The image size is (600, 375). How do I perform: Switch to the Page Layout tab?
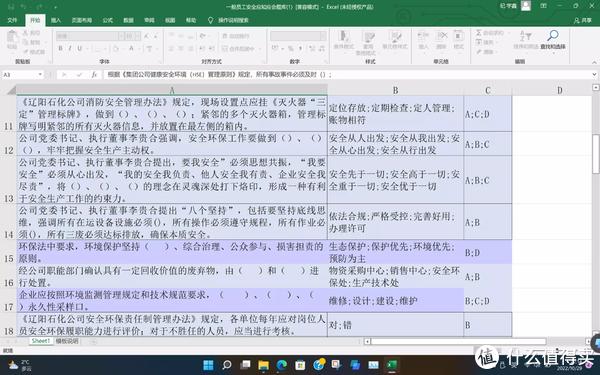[82, 20]
